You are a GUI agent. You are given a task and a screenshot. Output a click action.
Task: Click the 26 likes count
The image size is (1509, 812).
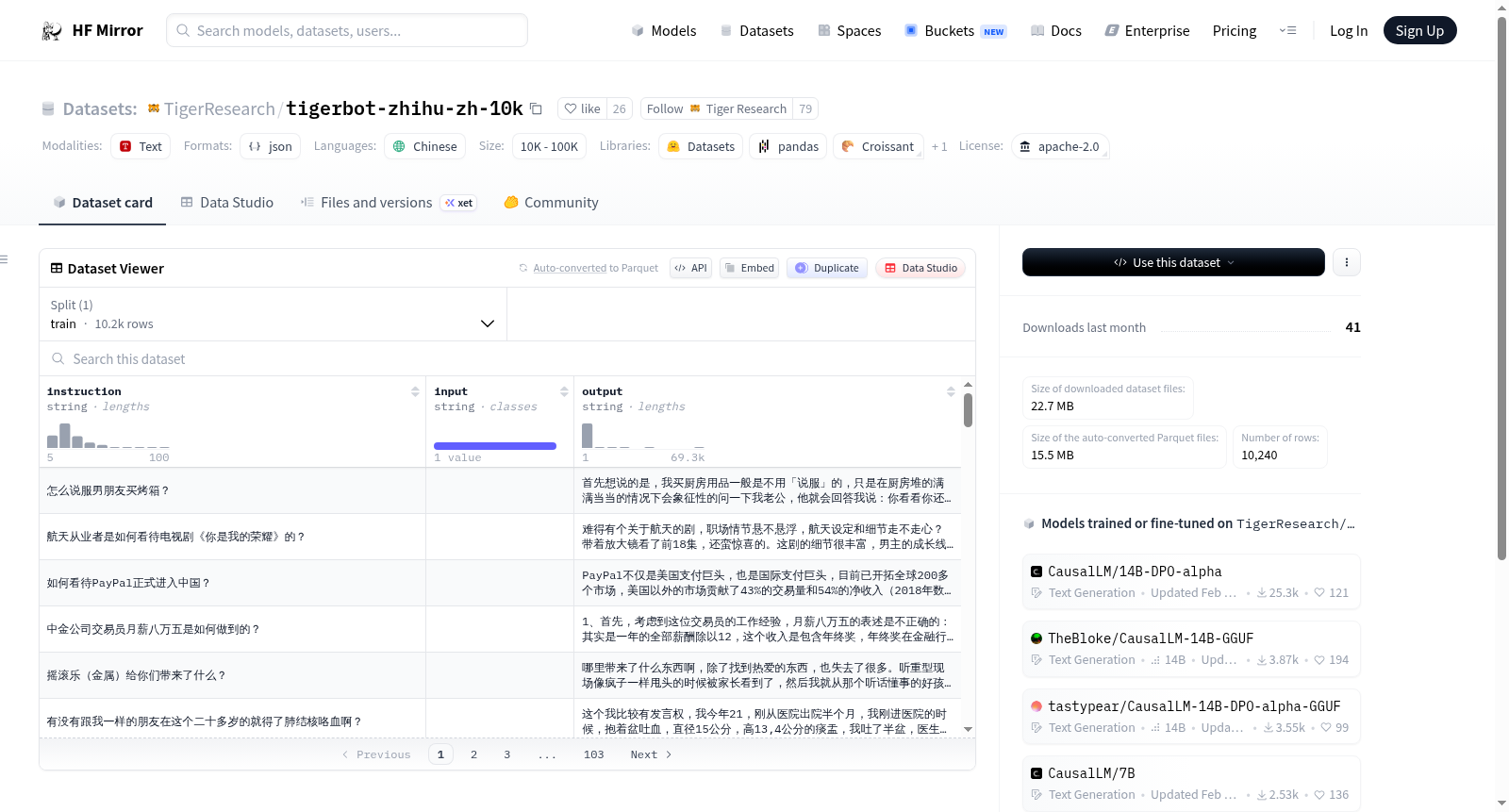pos(619,108)
